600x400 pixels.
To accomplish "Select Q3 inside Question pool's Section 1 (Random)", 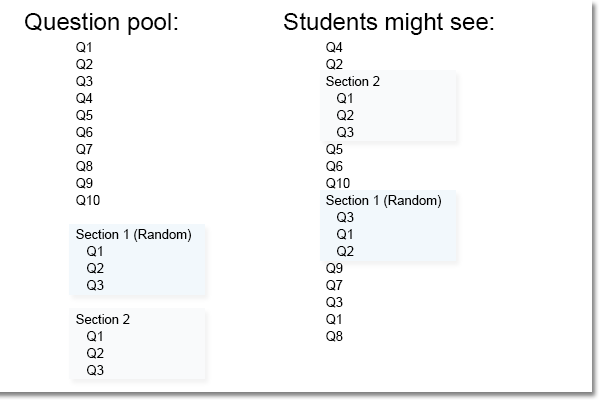I will click(95, 285).
